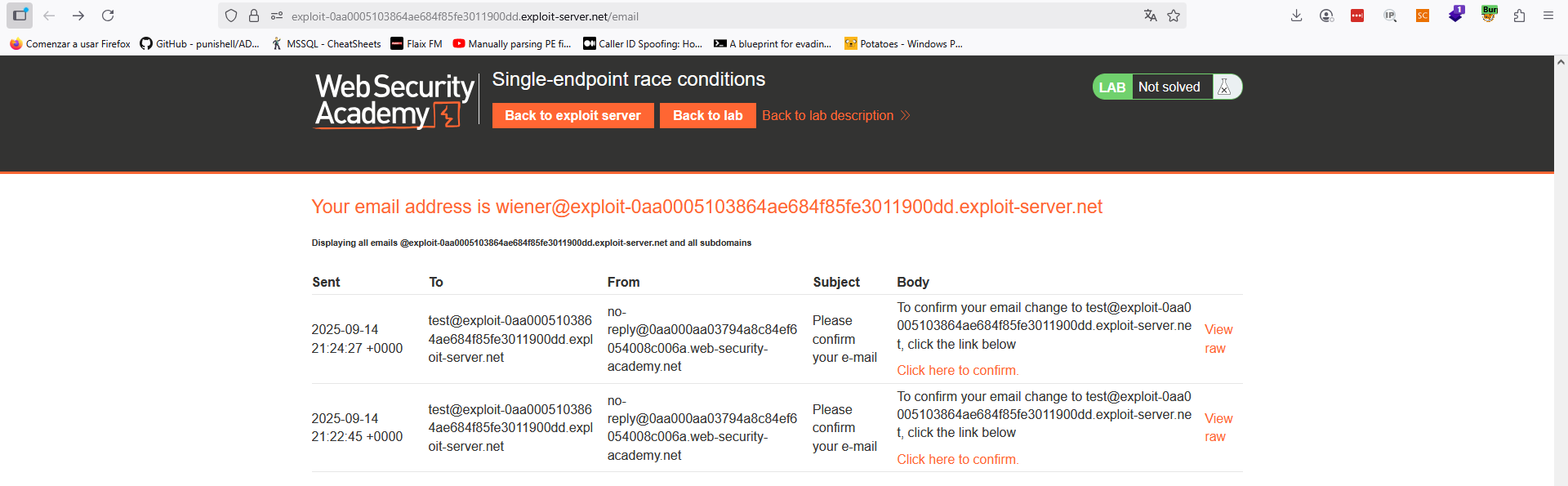Bookmark this page with star icon
This screenshot has height=486, width=1568.
(x=1174, y=16)
